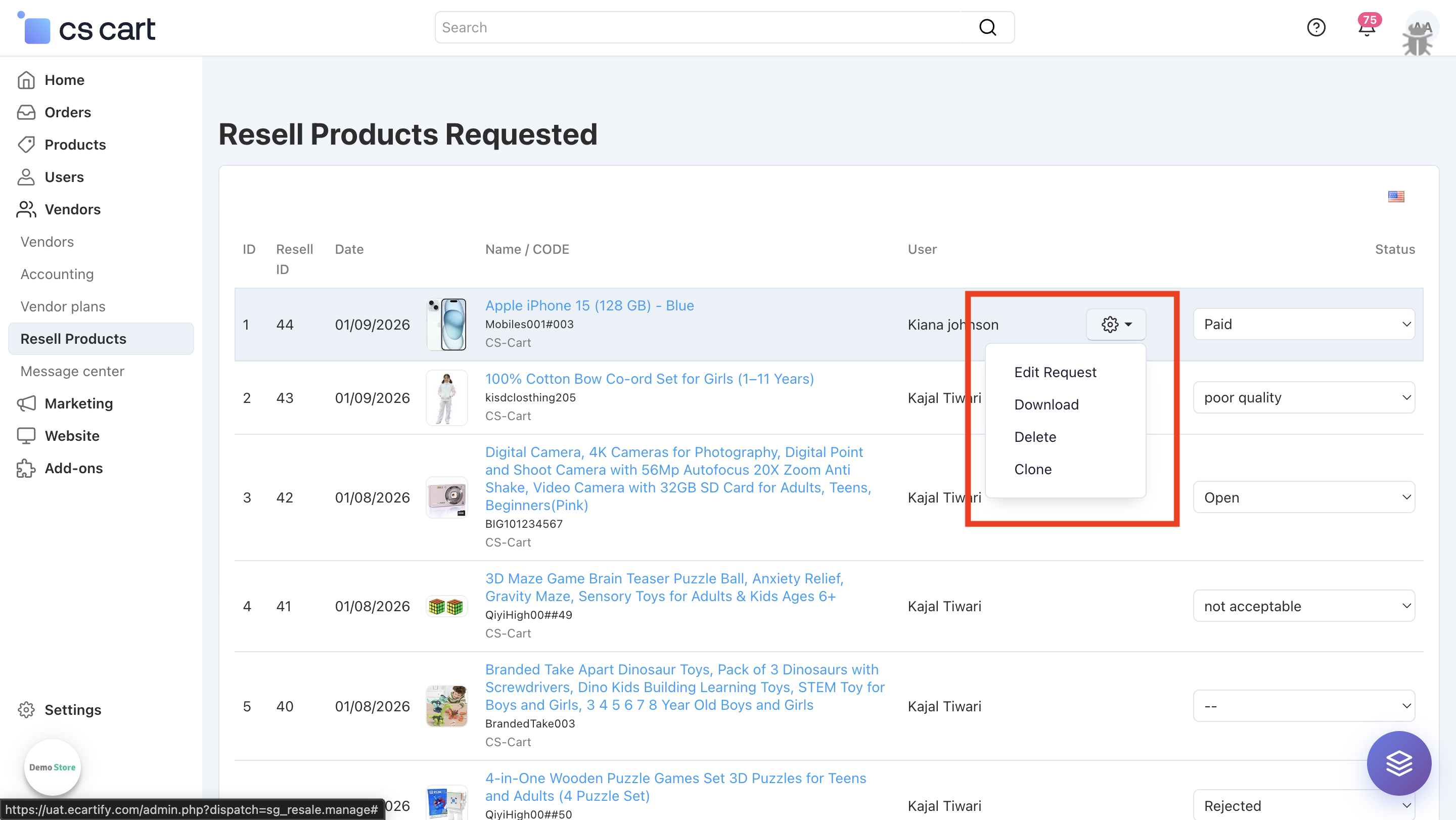Click the digital camera product thumbnail
The width and height of the screenshot is (1456, 820).
(446, 497)
